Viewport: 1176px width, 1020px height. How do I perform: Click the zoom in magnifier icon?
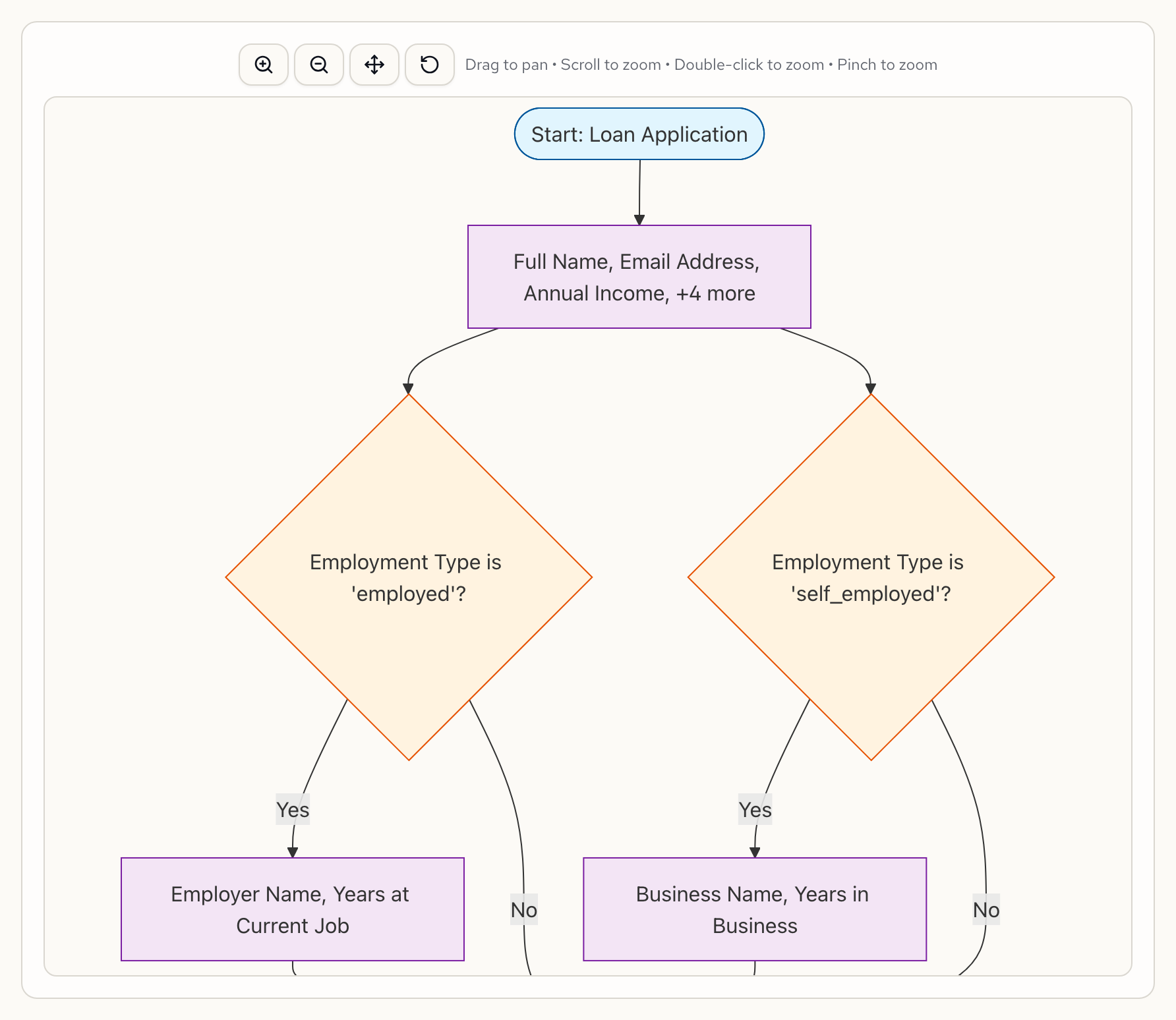264,65
